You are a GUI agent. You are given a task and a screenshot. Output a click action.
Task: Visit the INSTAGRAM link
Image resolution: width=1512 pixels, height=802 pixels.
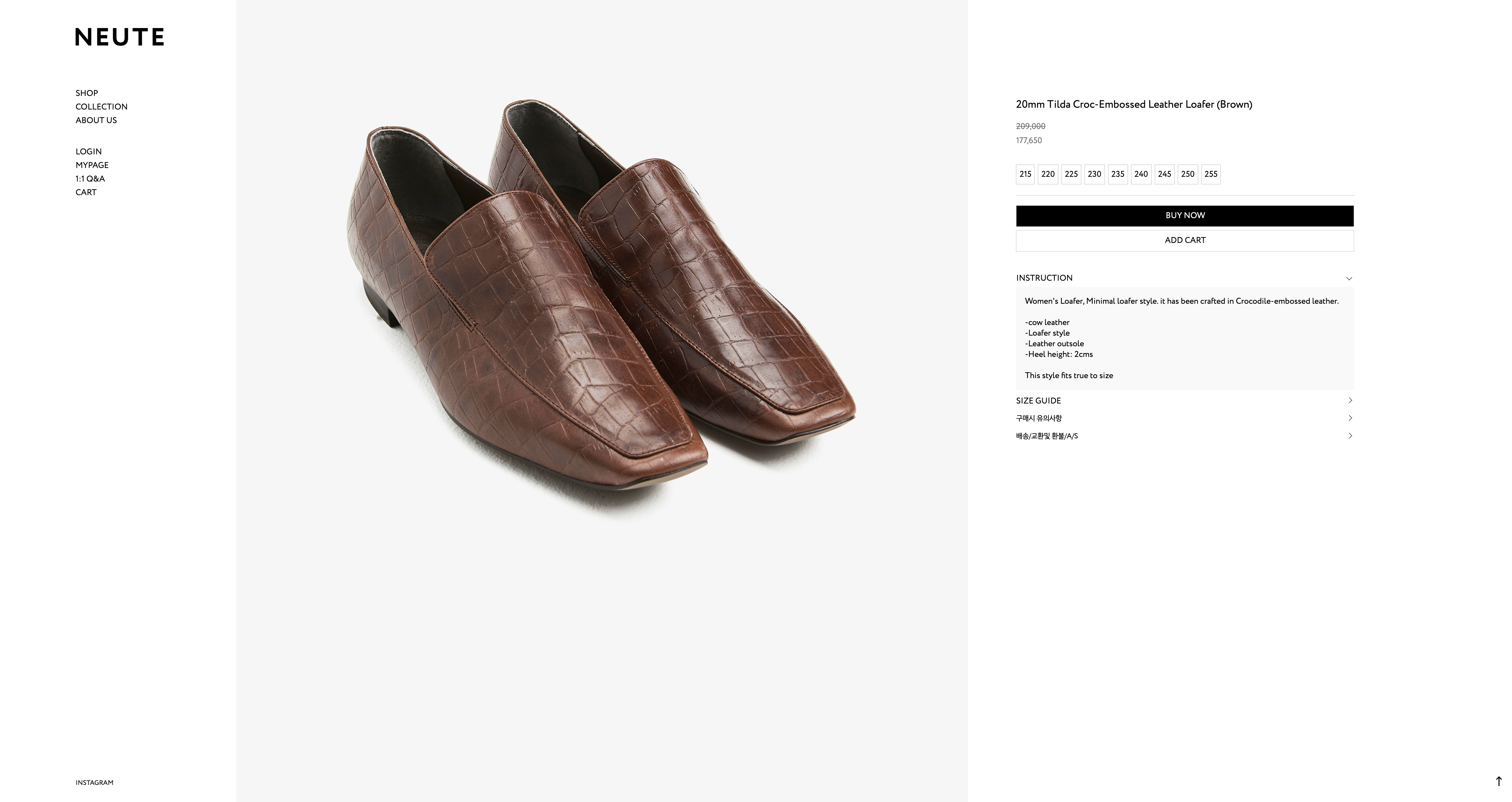click(x=94, y=783)
